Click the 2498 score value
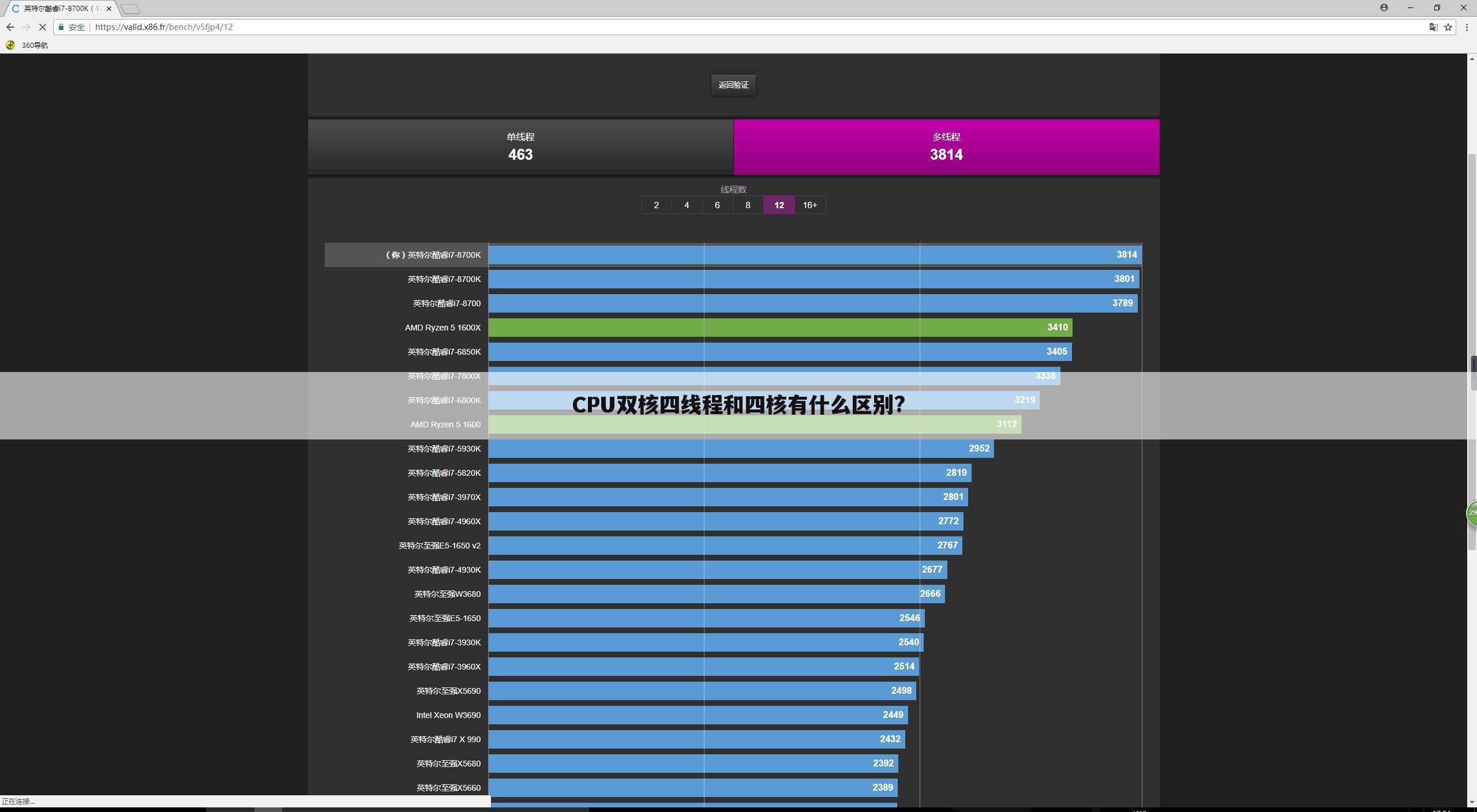This screenshot has height=812, width=1477. 902,691
